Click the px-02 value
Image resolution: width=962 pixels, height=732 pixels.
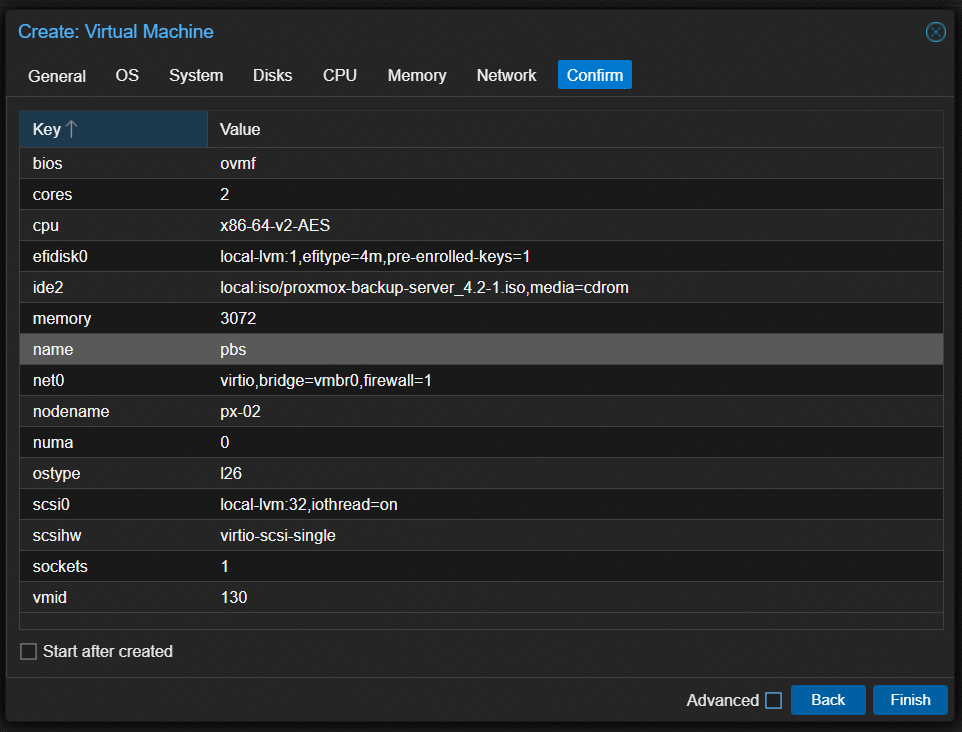[x=240, y=411]
